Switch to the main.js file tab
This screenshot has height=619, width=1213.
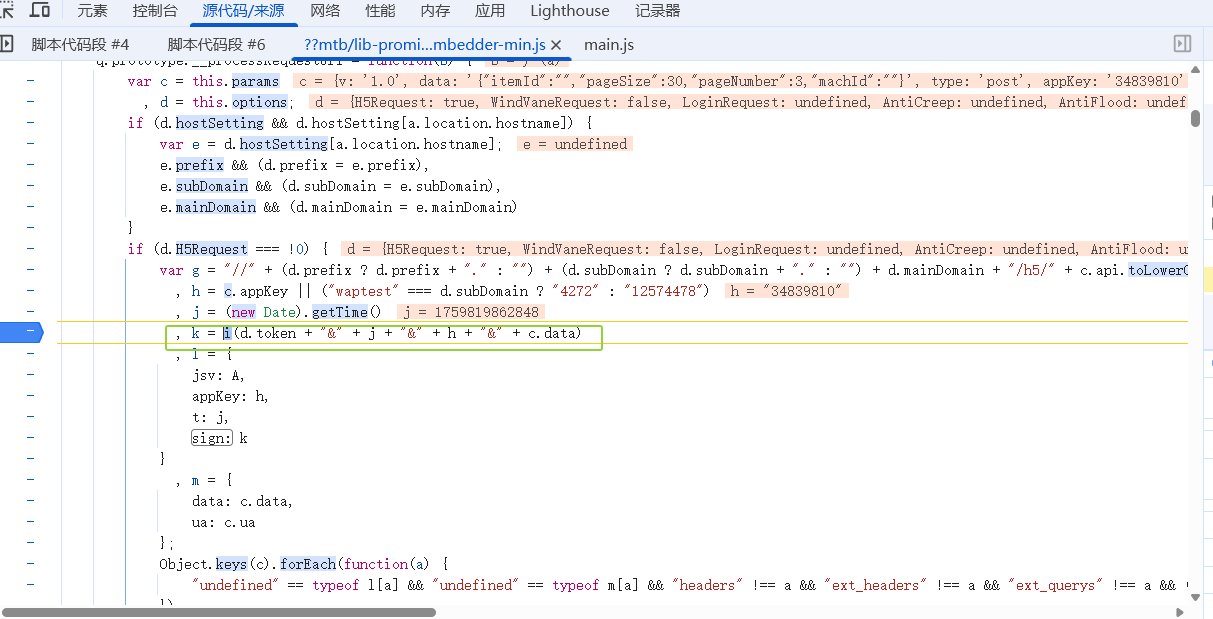[x=609, y=45]
